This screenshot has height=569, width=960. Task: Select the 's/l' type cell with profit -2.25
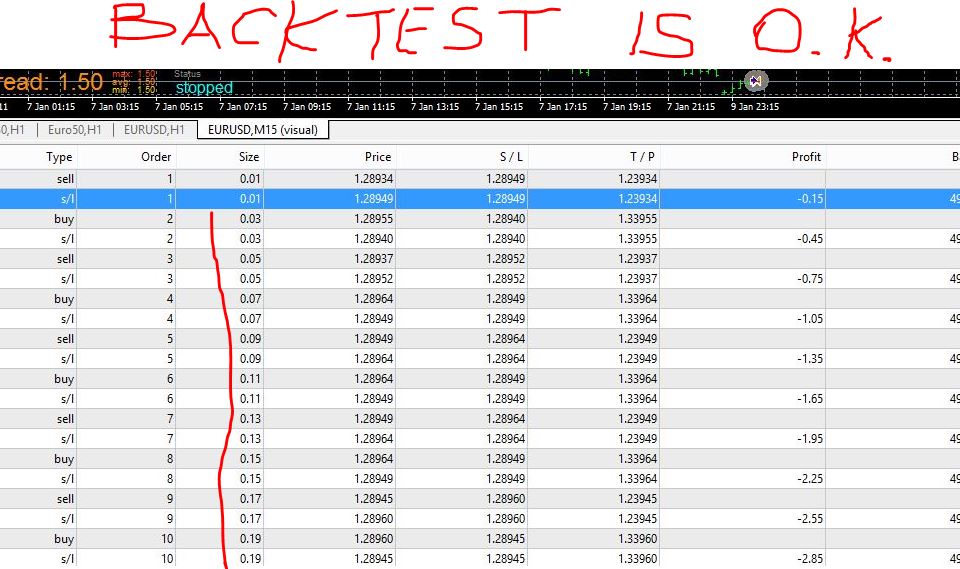(x=67, y=479)
